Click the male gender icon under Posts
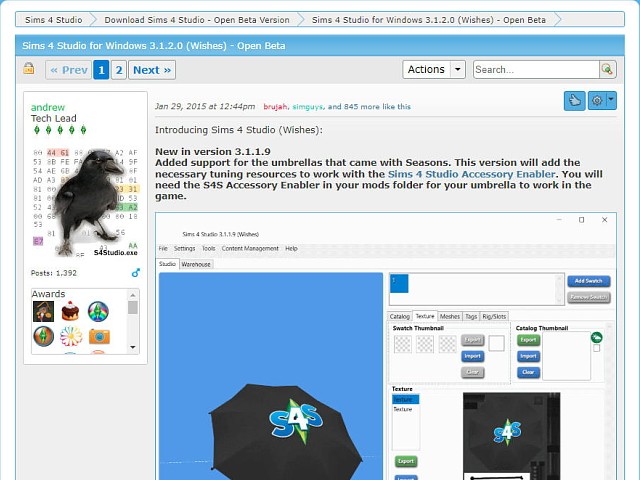Viewport: 640px width, 480px height. point(136,273)
